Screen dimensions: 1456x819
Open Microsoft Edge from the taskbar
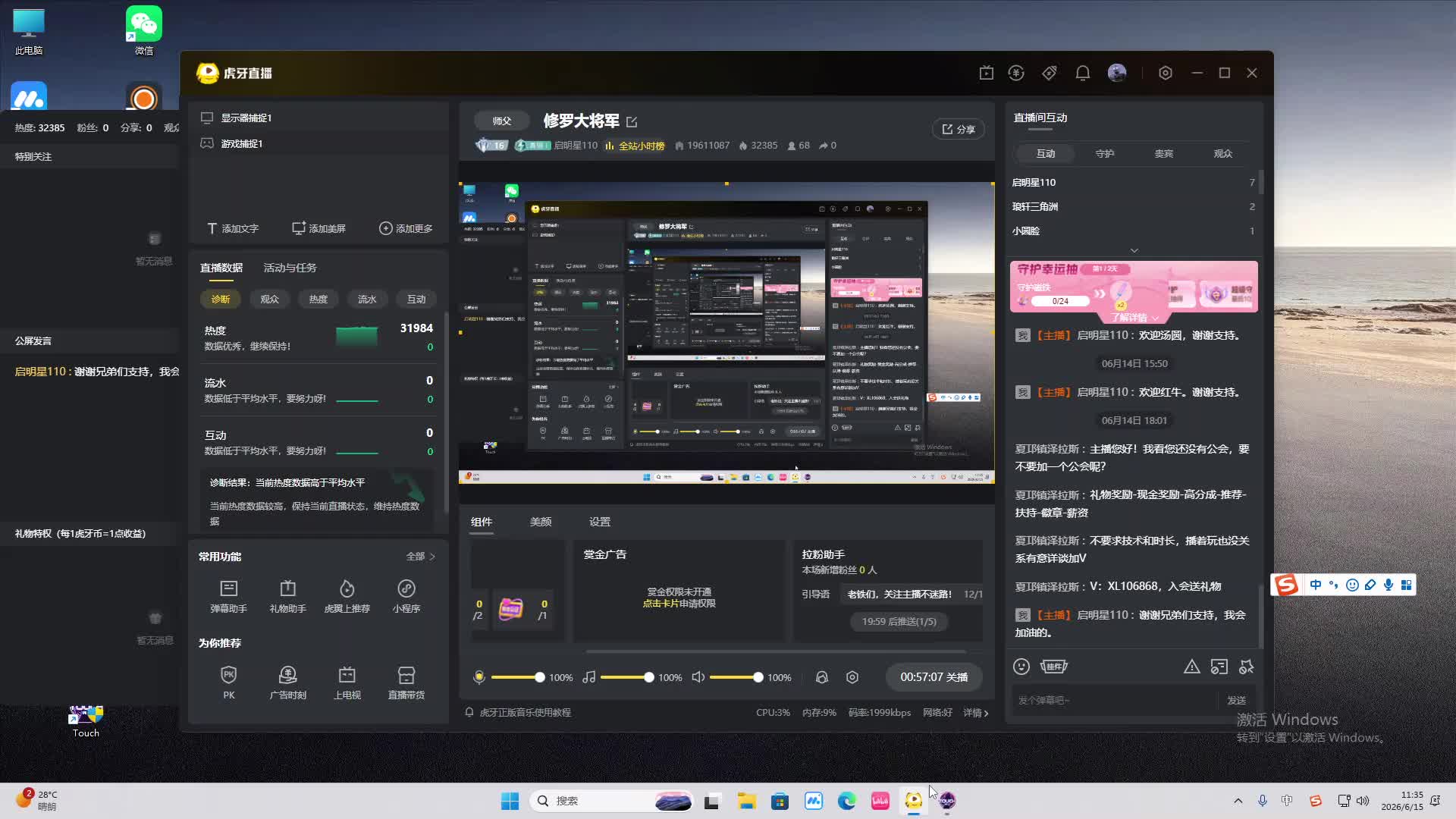[x=846, y=801]
